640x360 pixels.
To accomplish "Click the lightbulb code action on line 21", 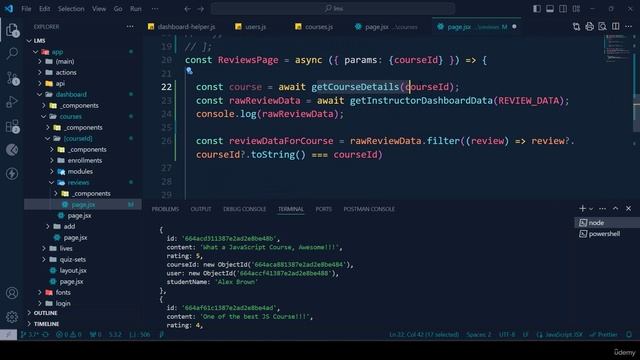I will (189, 71).
